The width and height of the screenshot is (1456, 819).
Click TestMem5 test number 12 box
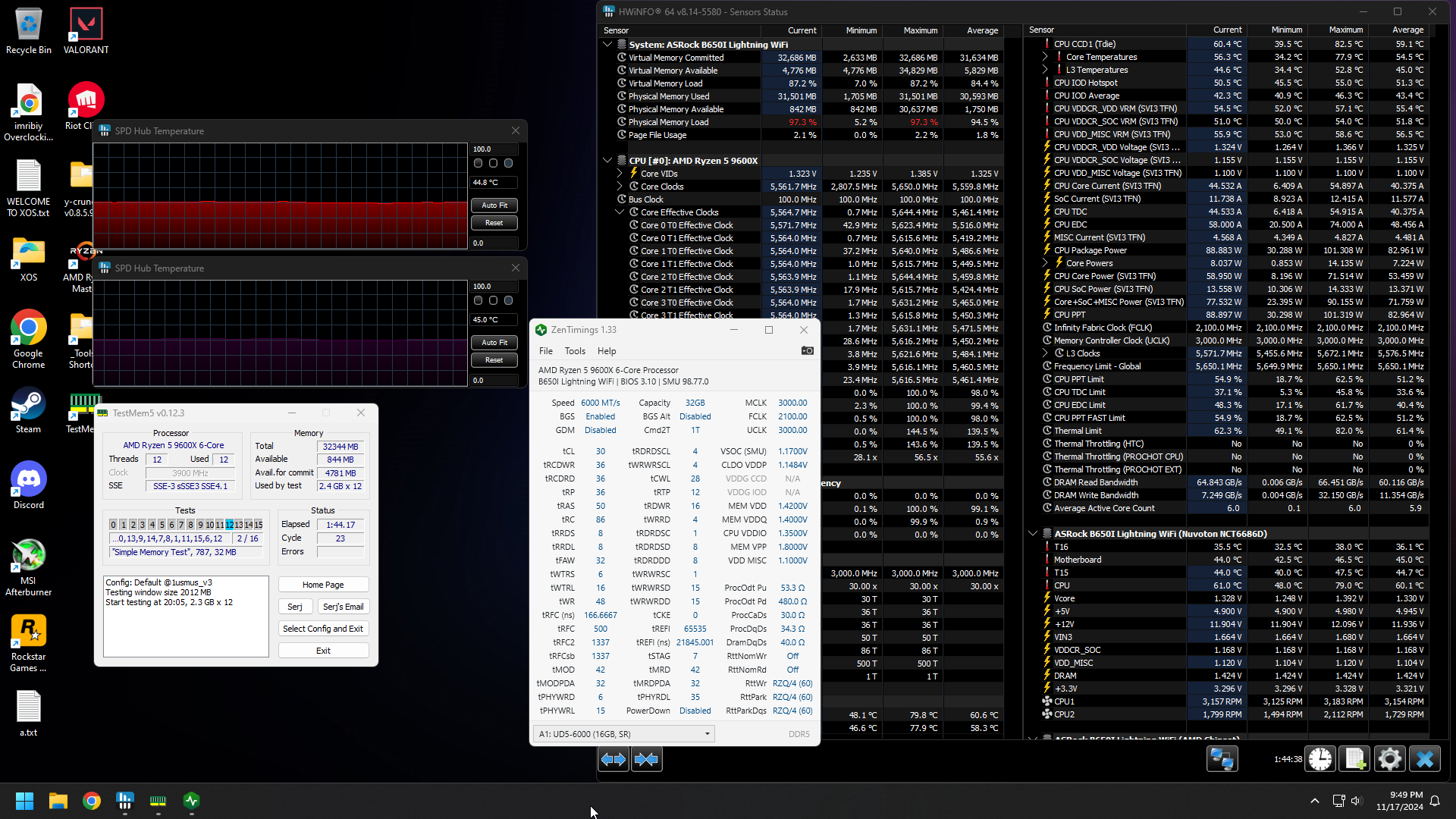(x=229, y=525)
